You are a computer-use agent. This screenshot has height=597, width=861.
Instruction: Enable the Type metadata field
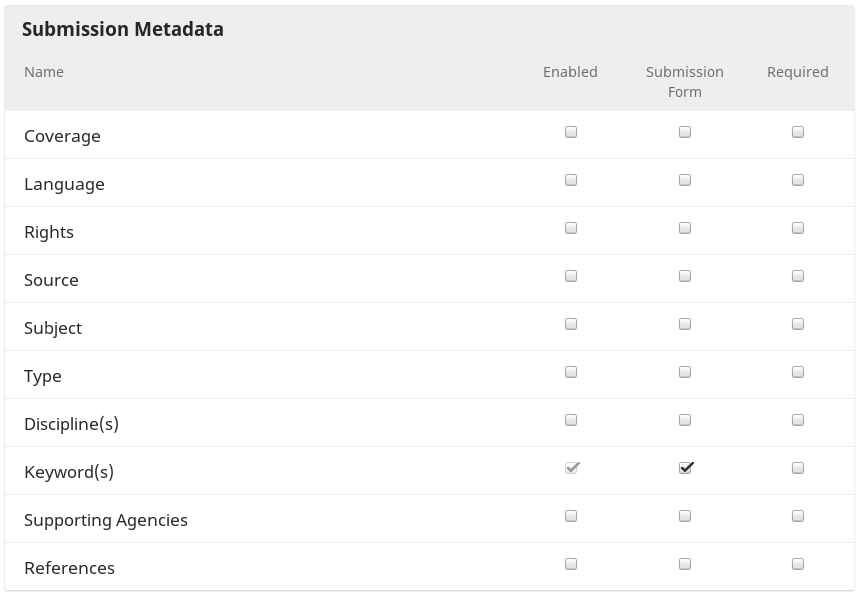coord(571,372)
